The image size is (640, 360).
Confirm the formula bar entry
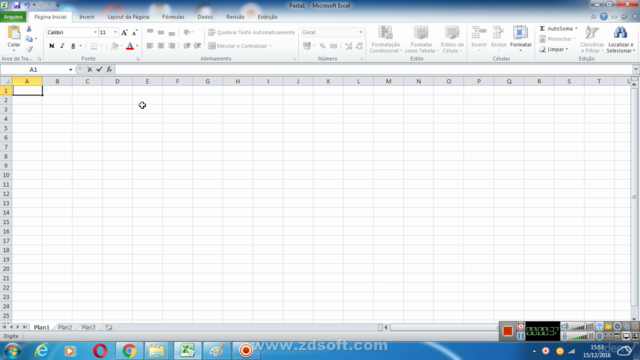pyautogui.click(x=99, y=69)
